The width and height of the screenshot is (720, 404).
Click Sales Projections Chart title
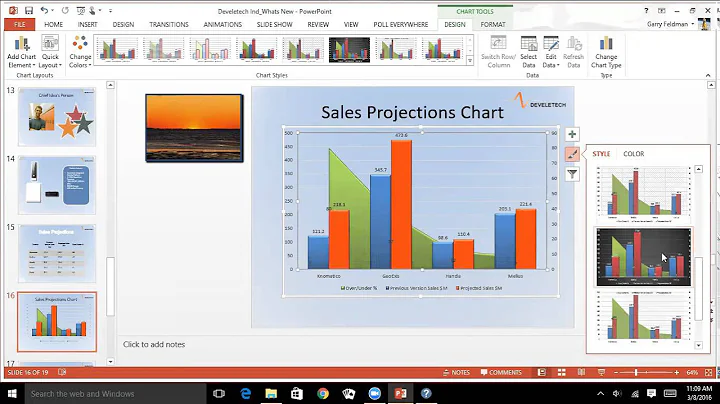click(412, 112)
